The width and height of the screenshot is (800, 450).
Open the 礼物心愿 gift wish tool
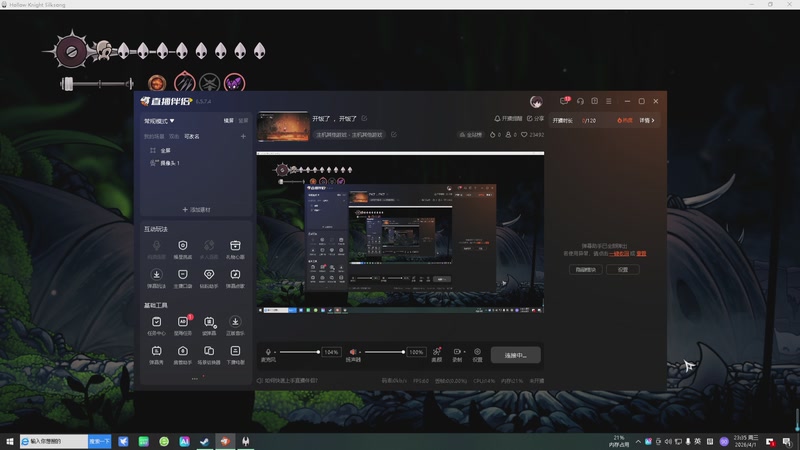pos(235,249)
